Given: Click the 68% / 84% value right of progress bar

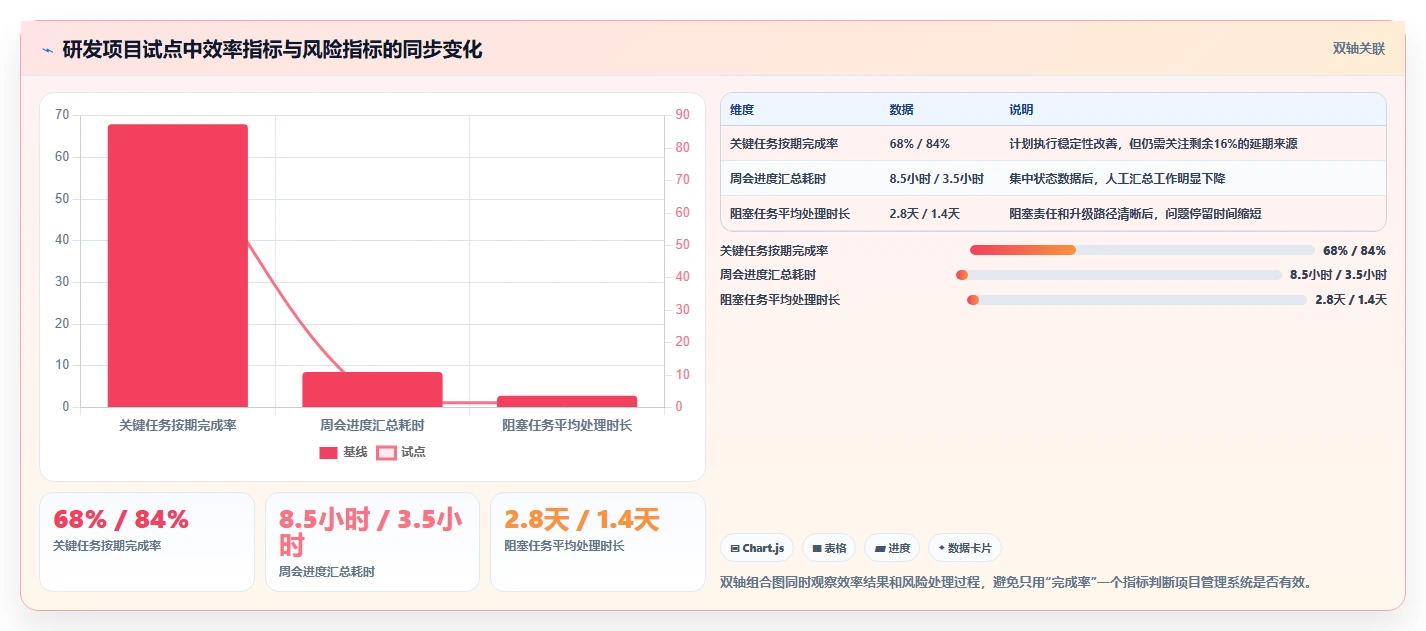Looking at the screenshot, I should tap(1354, 251).
